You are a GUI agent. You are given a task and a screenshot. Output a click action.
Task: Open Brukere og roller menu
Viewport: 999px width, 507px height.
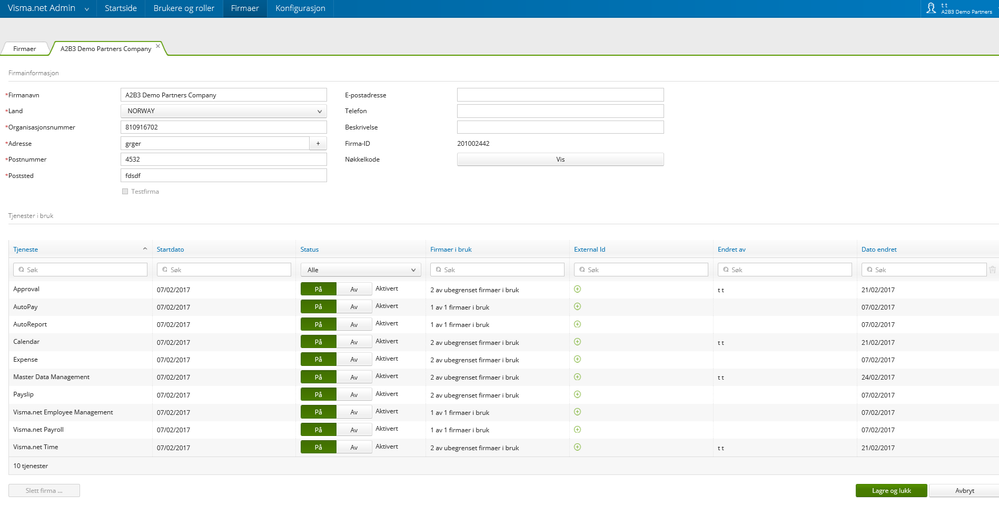coord(183,8)
